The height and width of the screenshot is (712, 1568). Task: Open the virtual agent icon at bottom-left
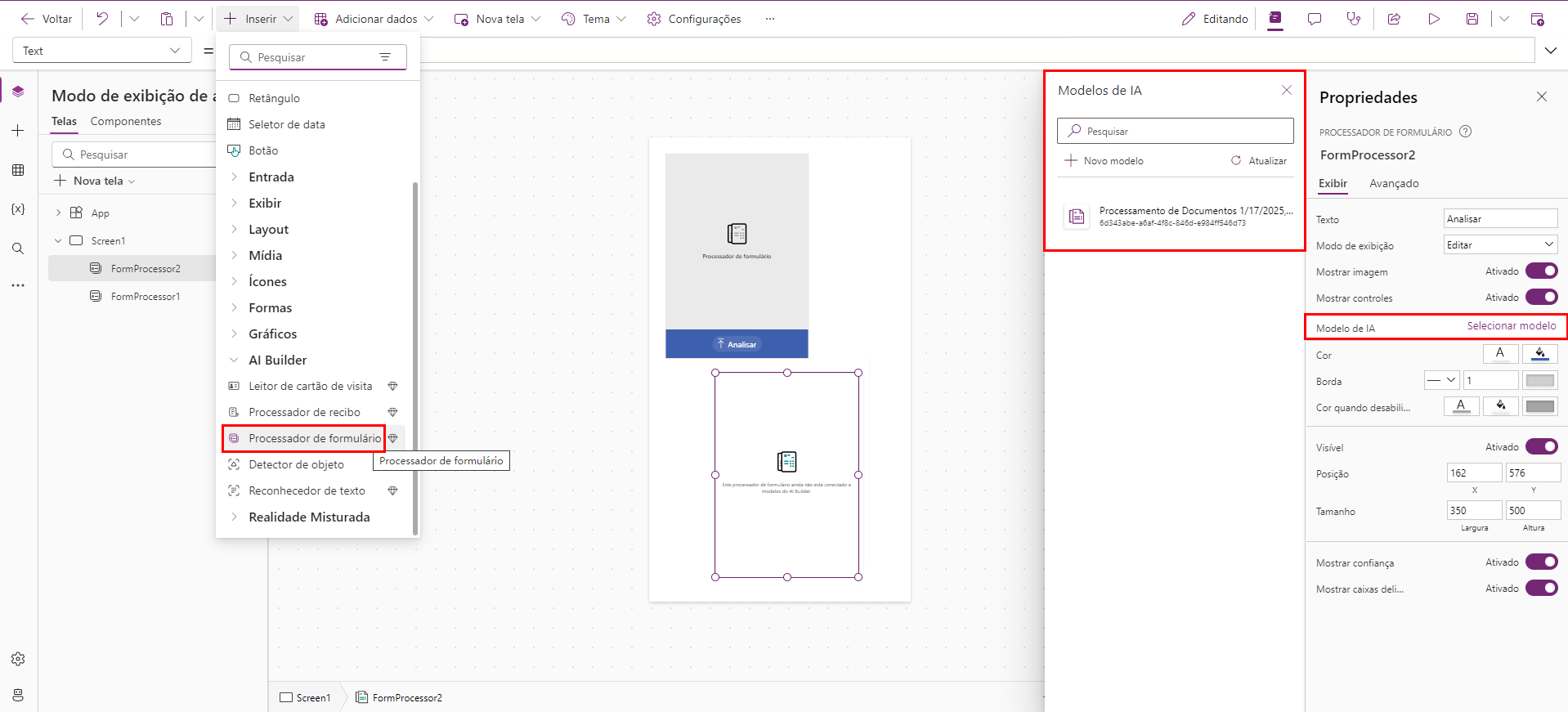(18, 695)
